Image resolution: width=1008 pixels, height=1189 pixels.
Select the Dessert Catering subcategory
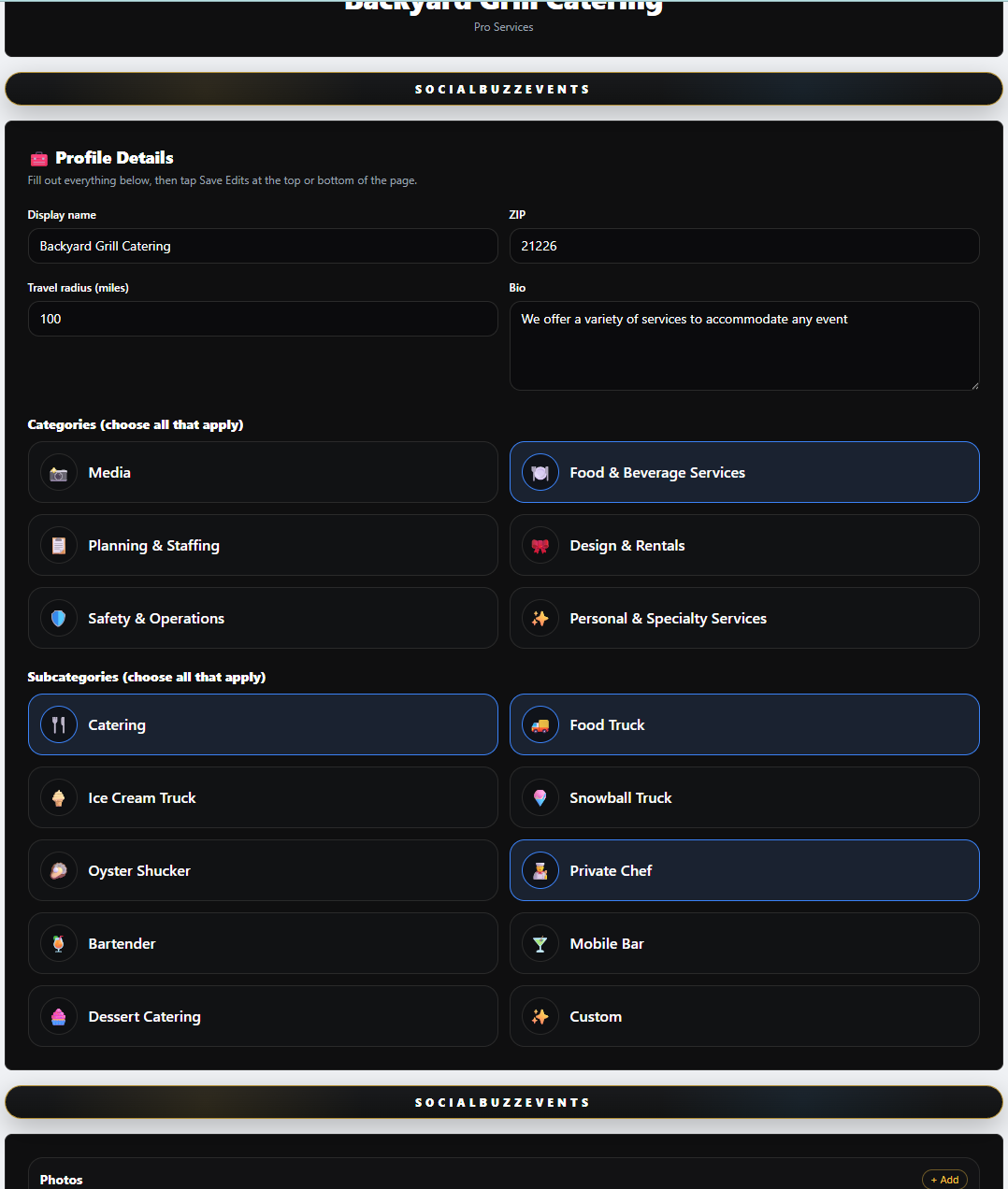(263, 1016)
